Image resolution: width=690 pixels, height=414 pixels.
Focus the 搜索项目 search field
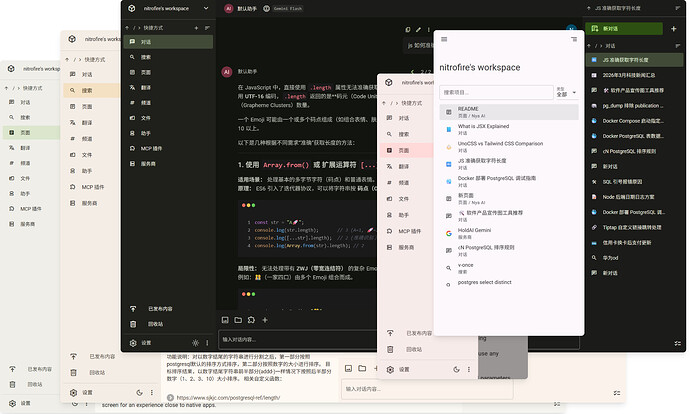tap(496, 92)
